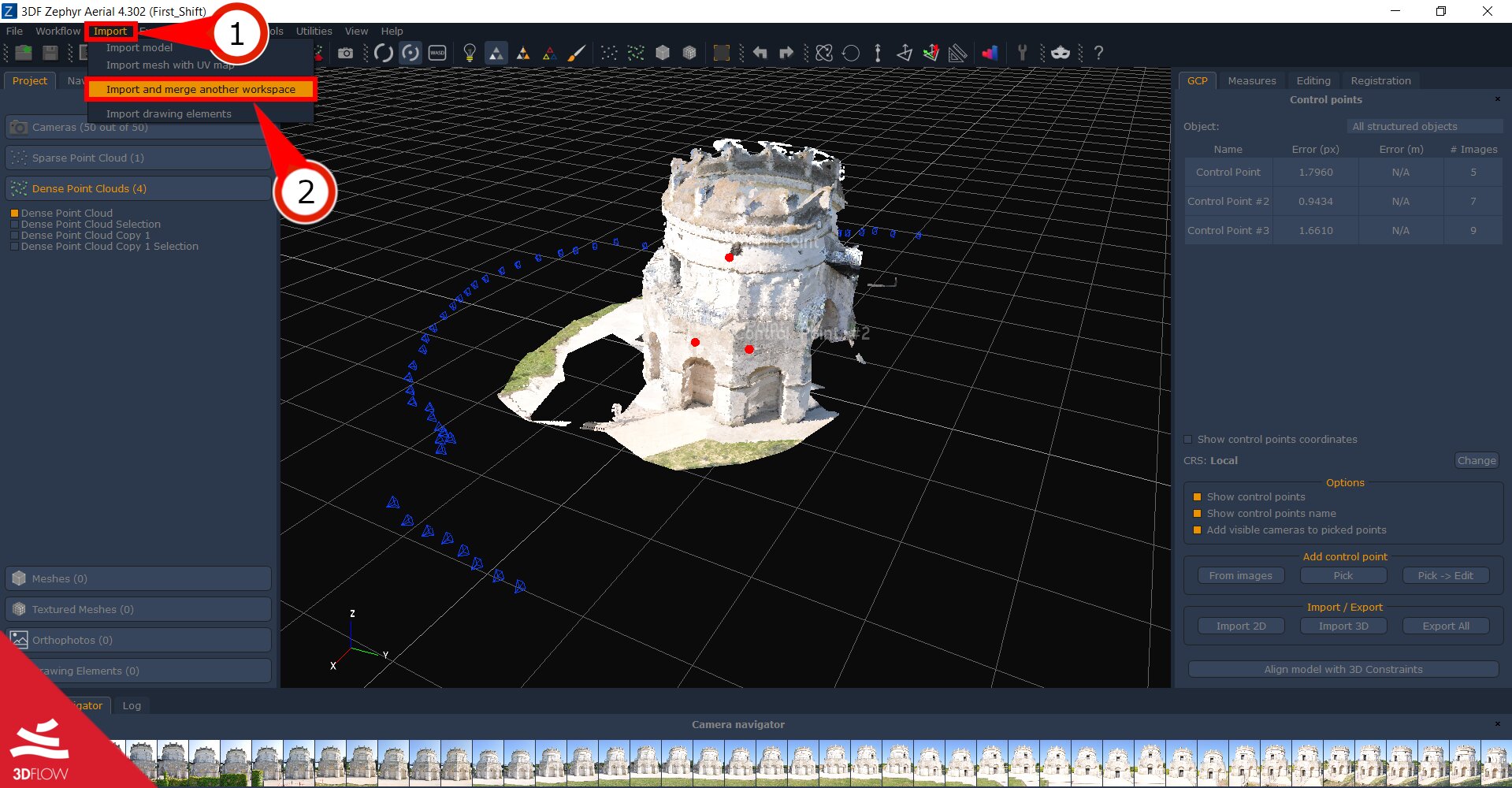The height and width of the screenshot is (788, 1512).
Task: Collapse the Dense Point Clouds section
Action: tap(139, 188)
